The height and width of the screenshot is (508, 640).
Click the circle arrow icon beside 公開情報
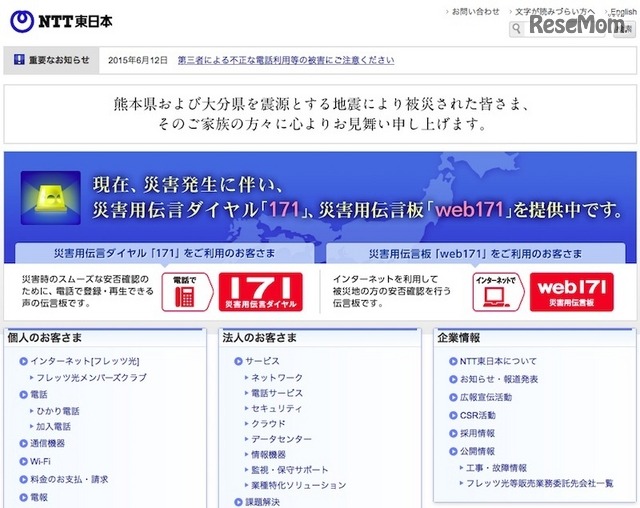(453, 451)
